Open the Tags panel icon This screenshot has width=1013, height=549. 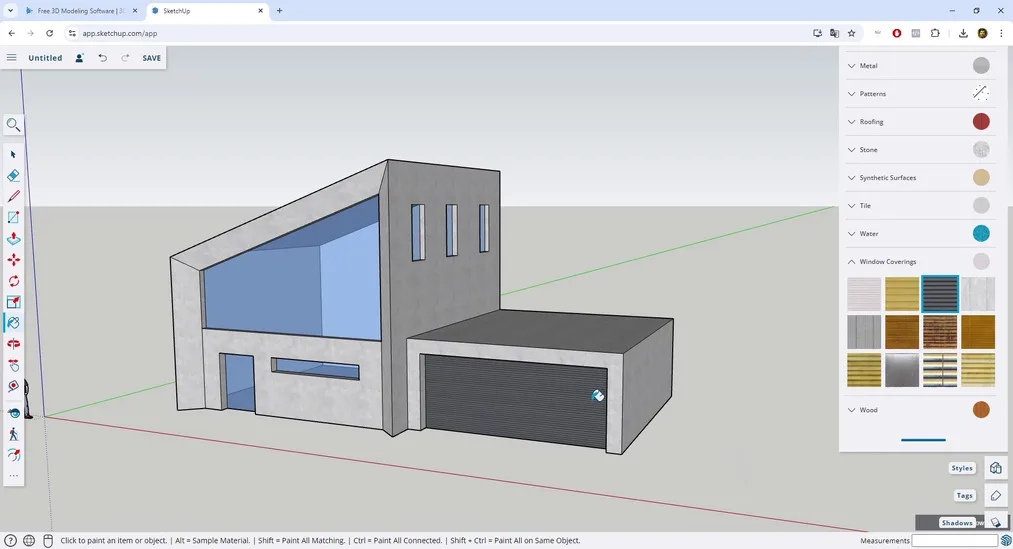(x=995, y=495)
